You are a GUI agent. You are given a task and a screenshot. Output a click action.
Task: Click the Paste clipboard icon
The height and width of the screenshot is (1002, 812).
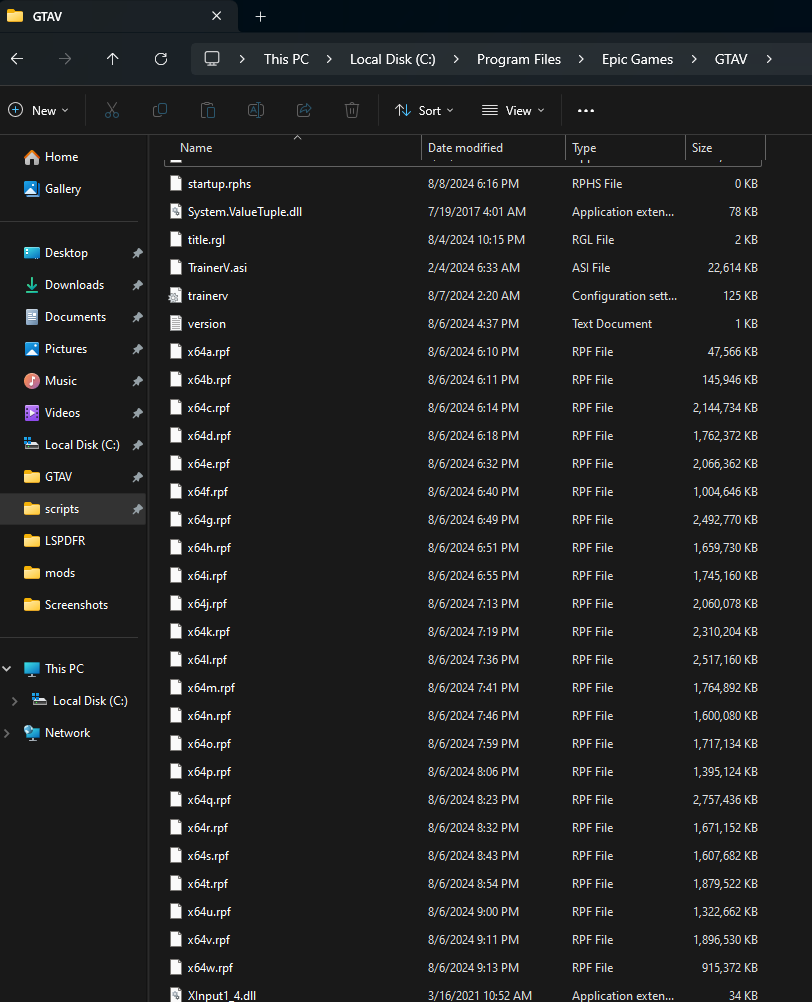pyautogui.click(x=208, y=110)
